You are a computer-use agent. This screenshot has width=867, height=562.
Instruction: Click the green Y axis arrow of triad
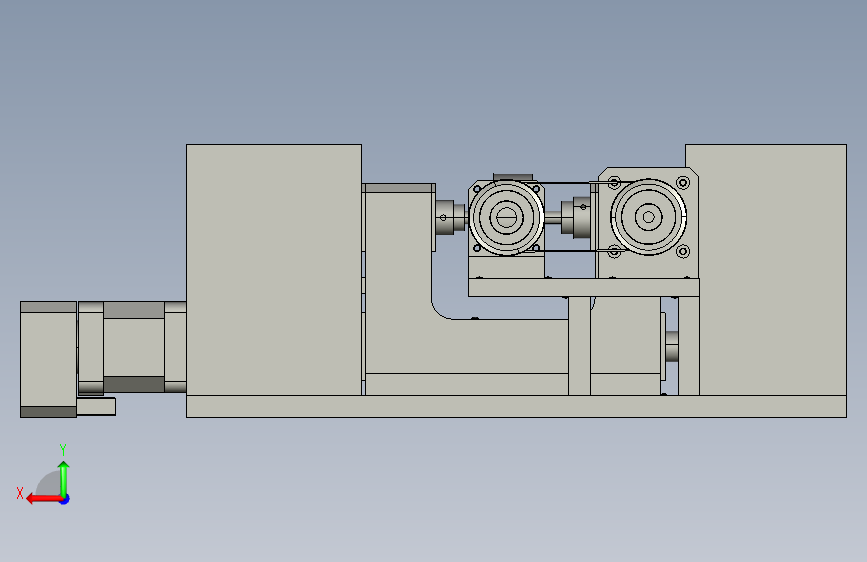click(x=64, y=478)
